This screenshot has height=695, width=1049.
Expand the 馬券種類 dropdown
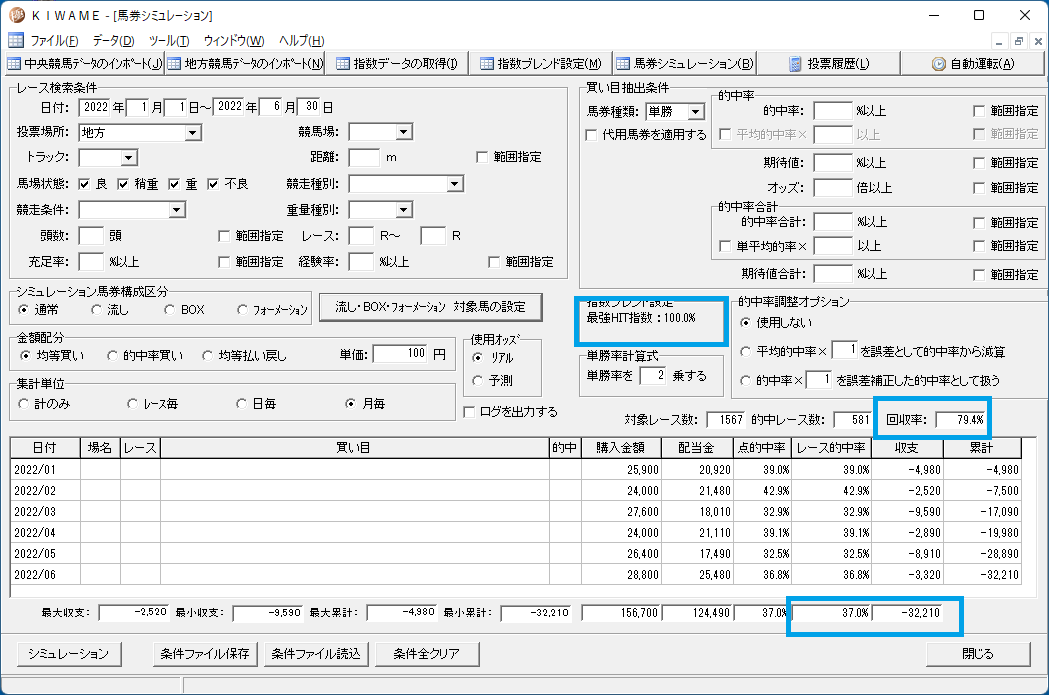pos(696,112)
